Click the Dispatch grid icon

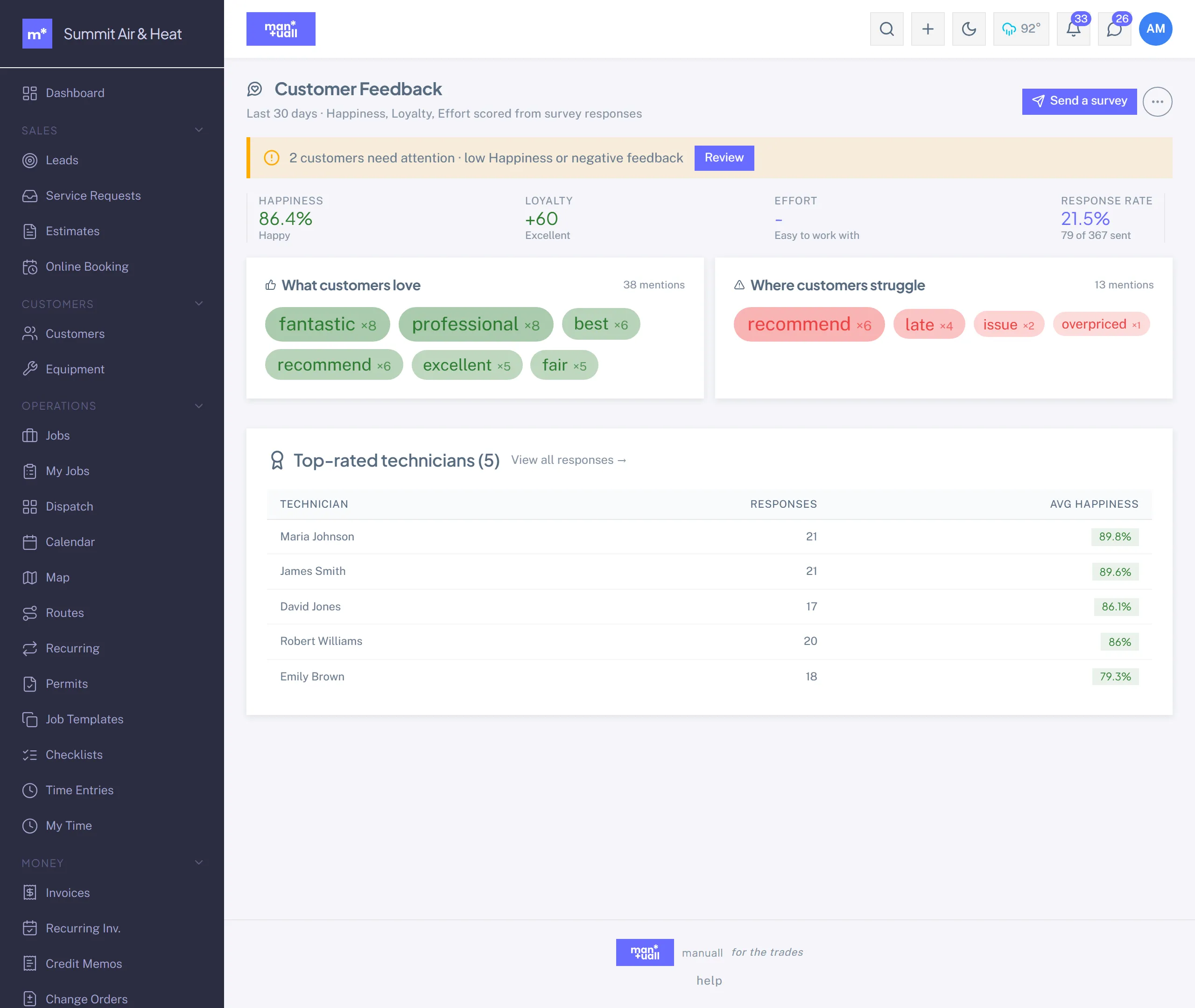click(x=30, y=507)
